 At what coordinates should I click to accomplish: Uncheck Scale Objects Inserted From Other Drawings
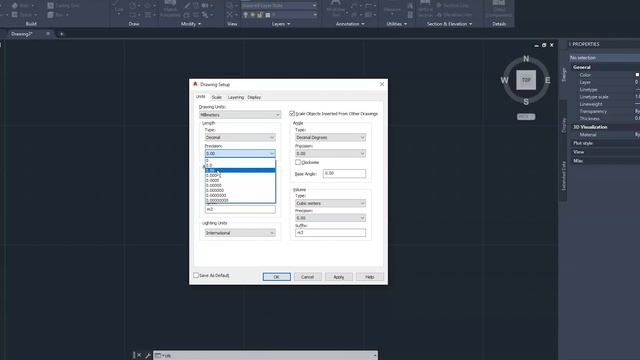pyautogui.click(x=292, y=113)
